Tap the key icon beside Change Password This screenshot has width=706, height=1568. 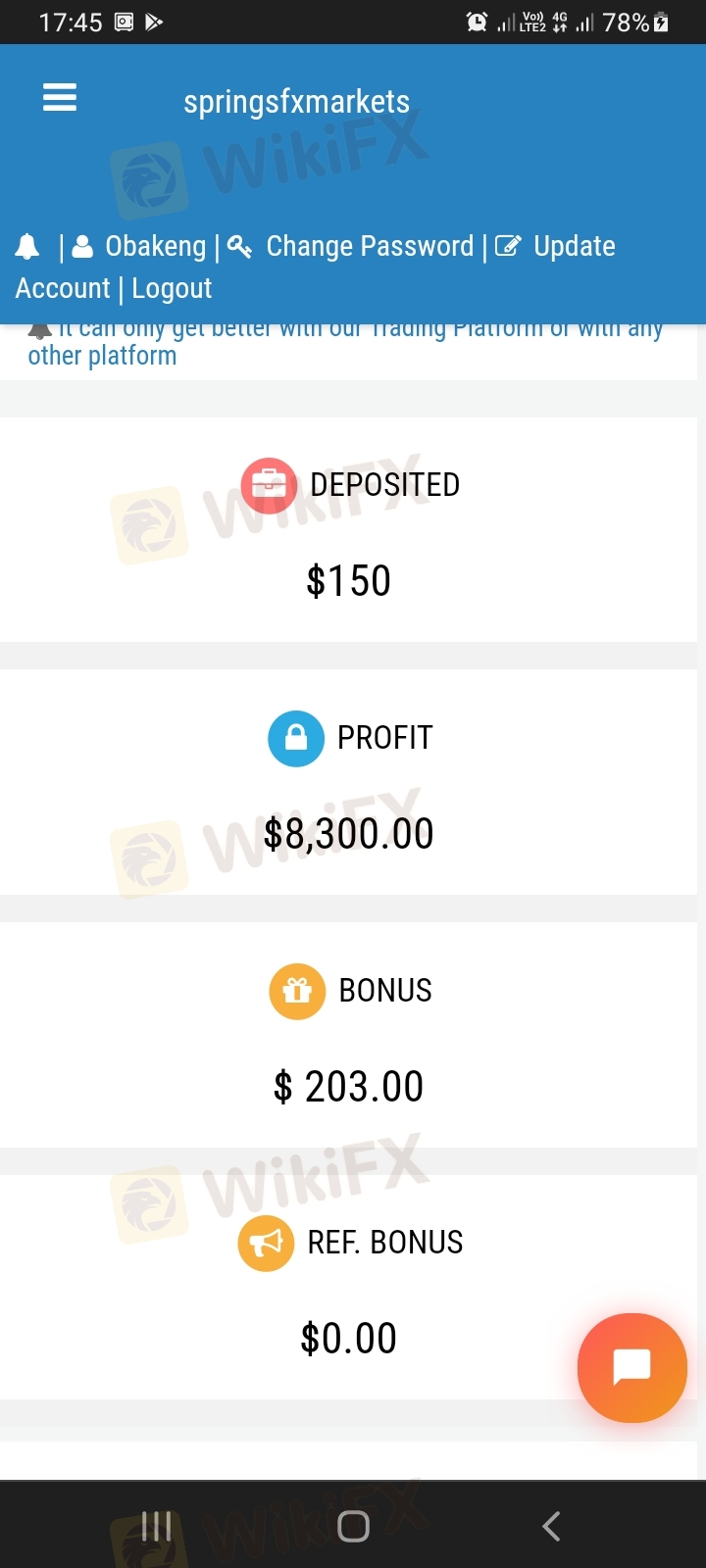tap(239, 247)
